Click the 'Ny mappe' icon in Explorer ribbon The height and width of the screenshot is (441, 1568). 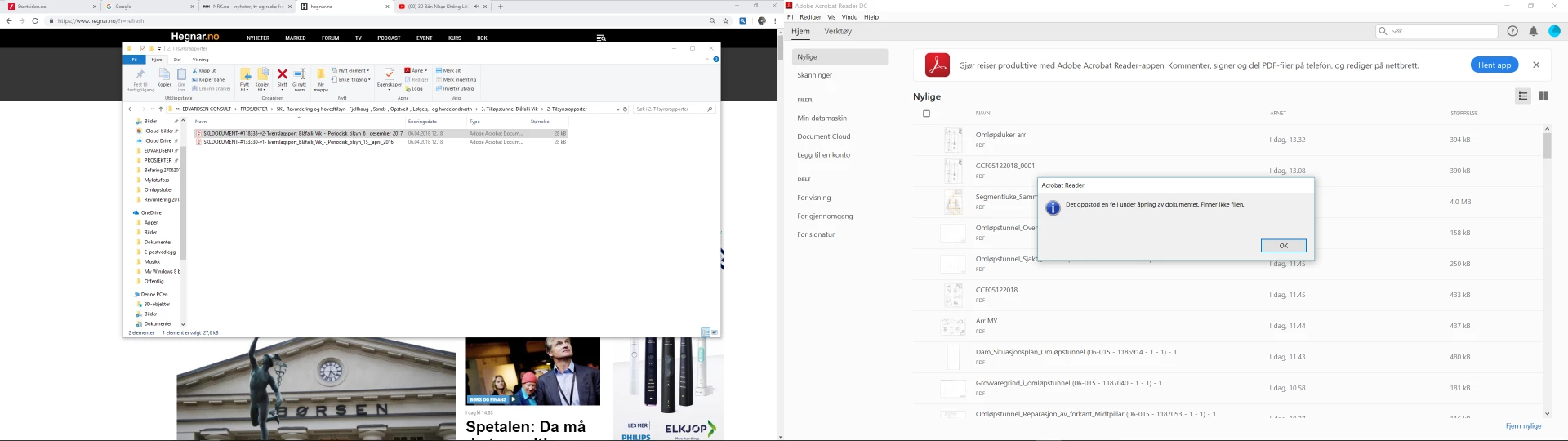[321, 79]
